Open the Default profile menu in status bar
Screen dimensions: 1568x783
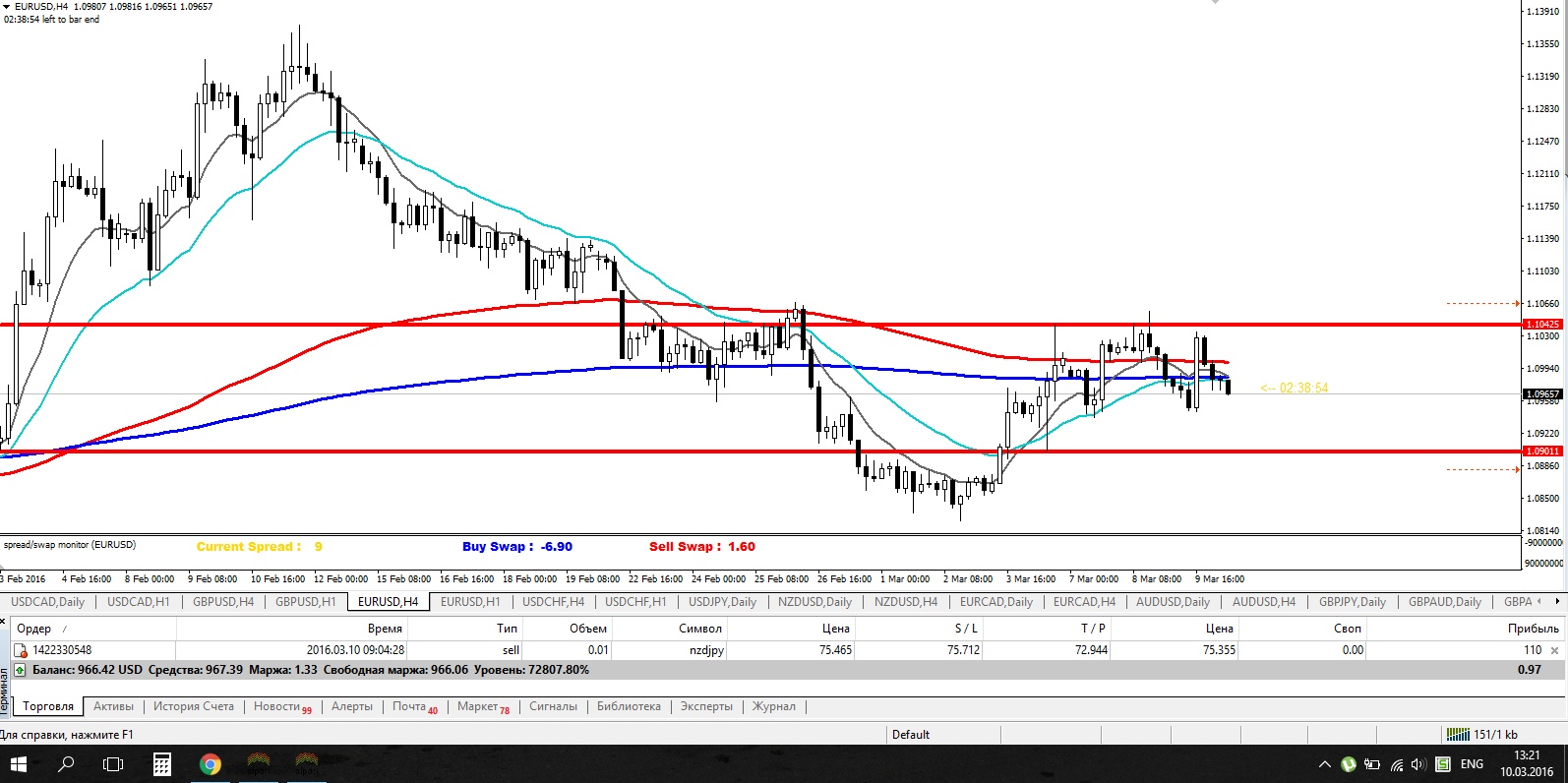point(911,735)
